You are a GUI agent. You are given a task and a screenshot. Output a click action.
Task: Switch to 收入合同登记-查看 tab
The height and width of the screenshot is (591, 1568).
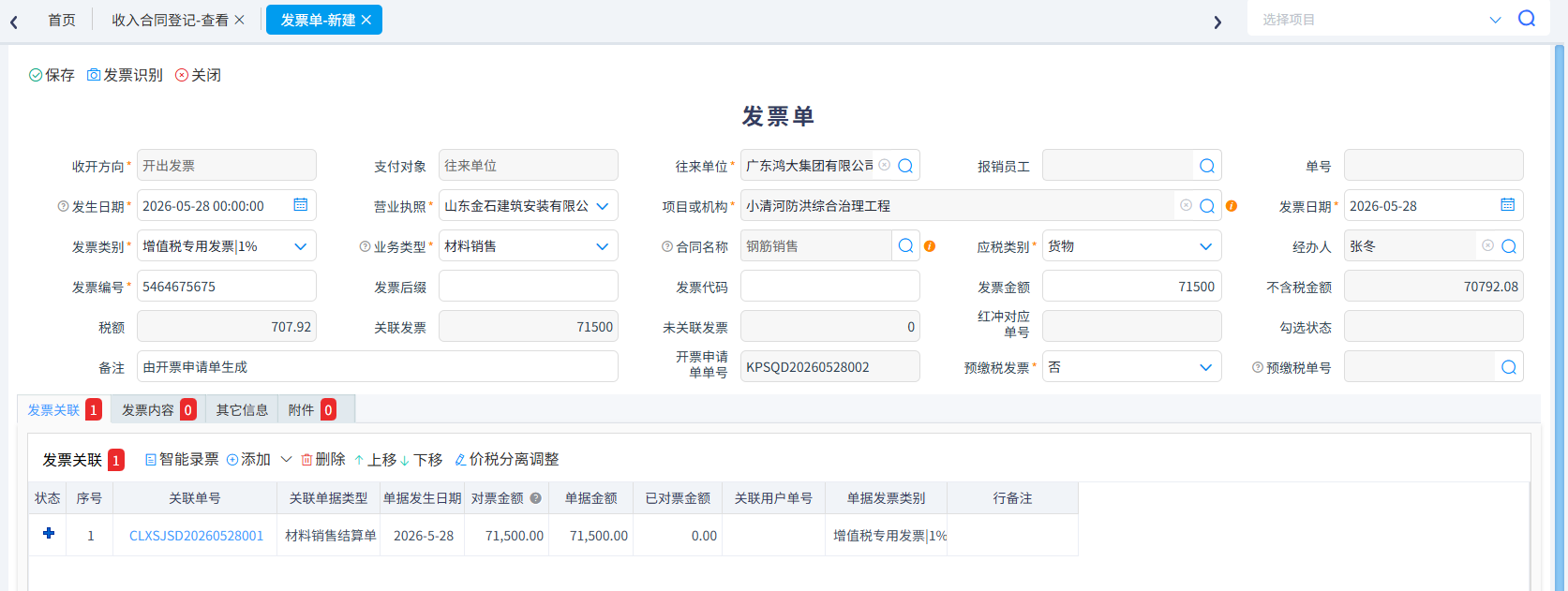pos(170,20)
